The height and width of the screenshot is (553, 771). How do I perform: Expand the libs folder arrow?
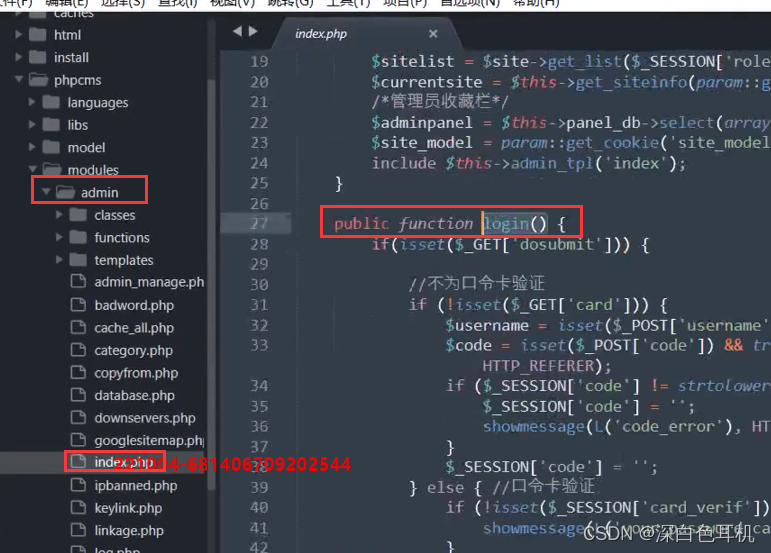coord(32,125)
